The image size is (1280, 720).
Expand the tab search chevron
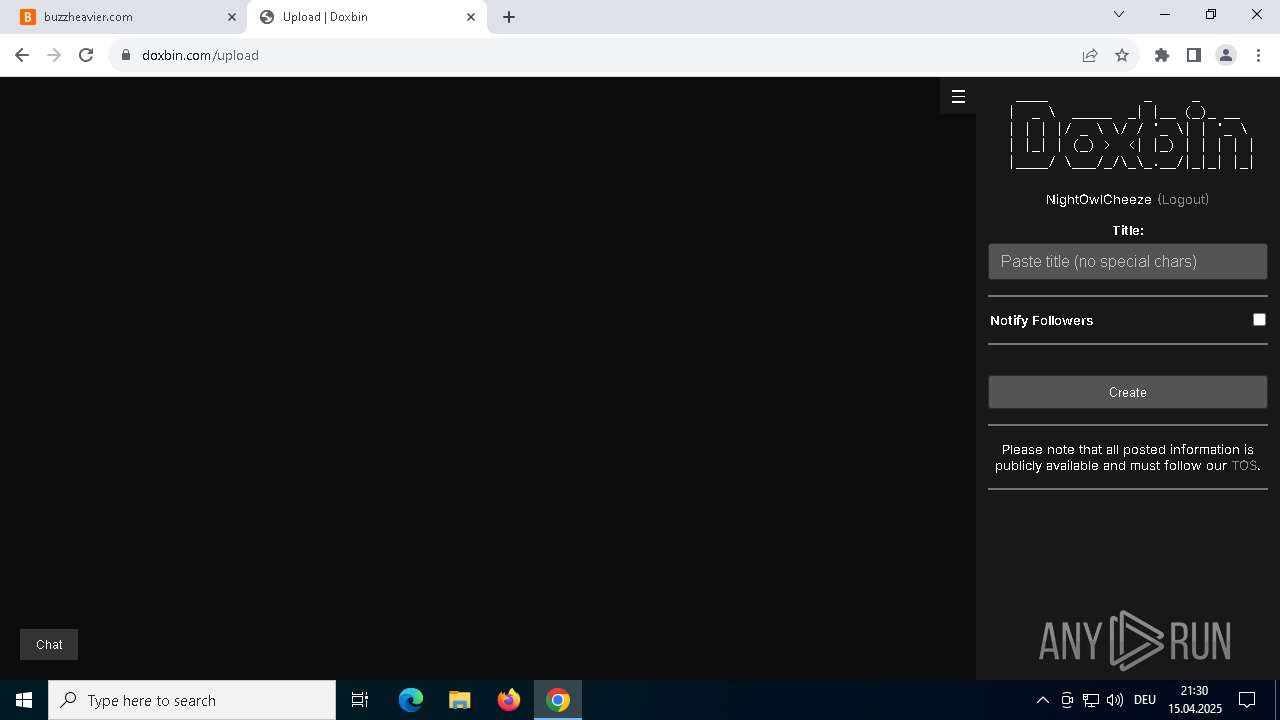pyautogui.click(x=1119, y=14)
